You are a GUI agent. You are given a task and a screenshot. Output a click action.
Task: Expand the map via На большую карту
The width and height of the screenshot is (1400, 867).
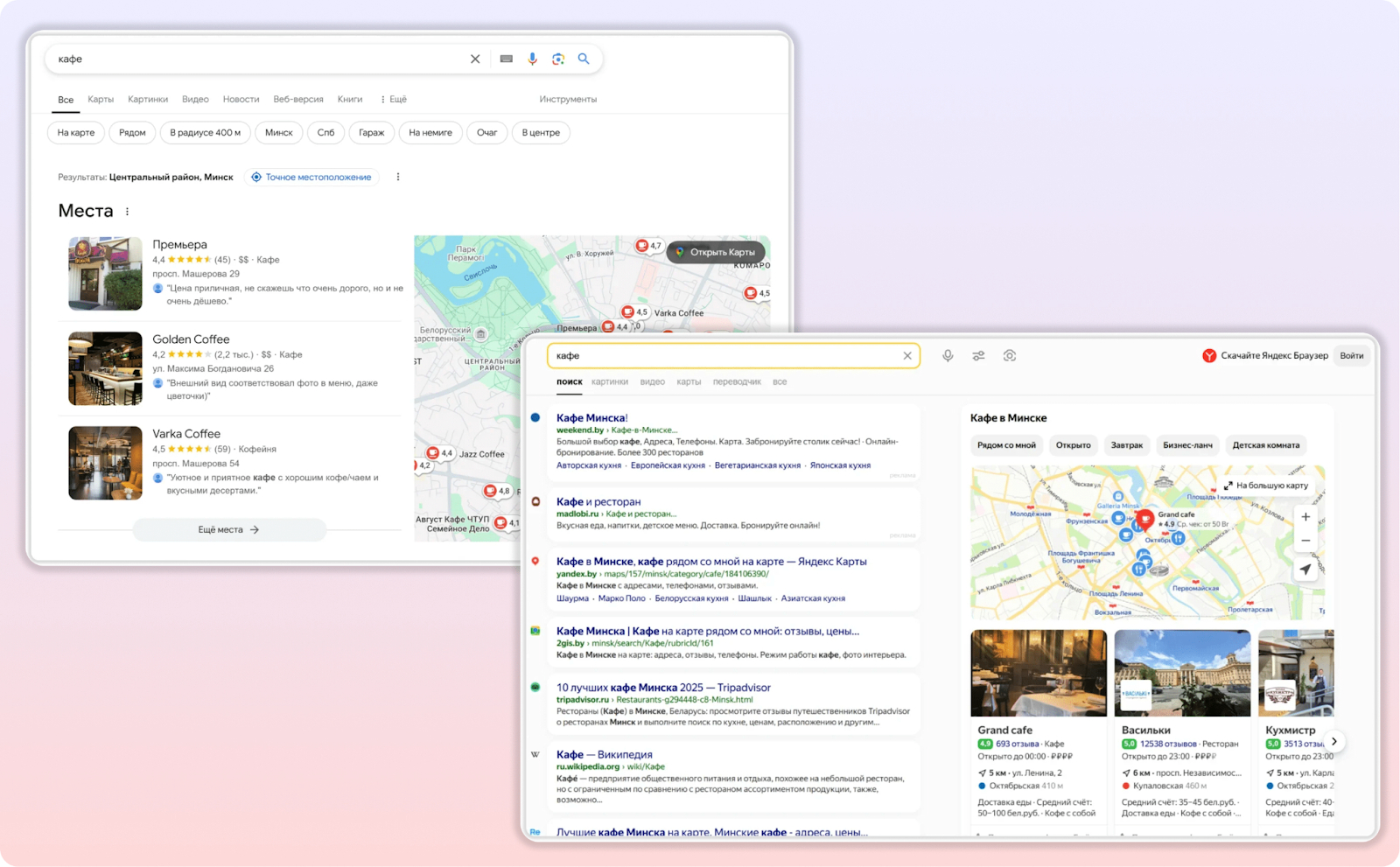pos(1266,486)
